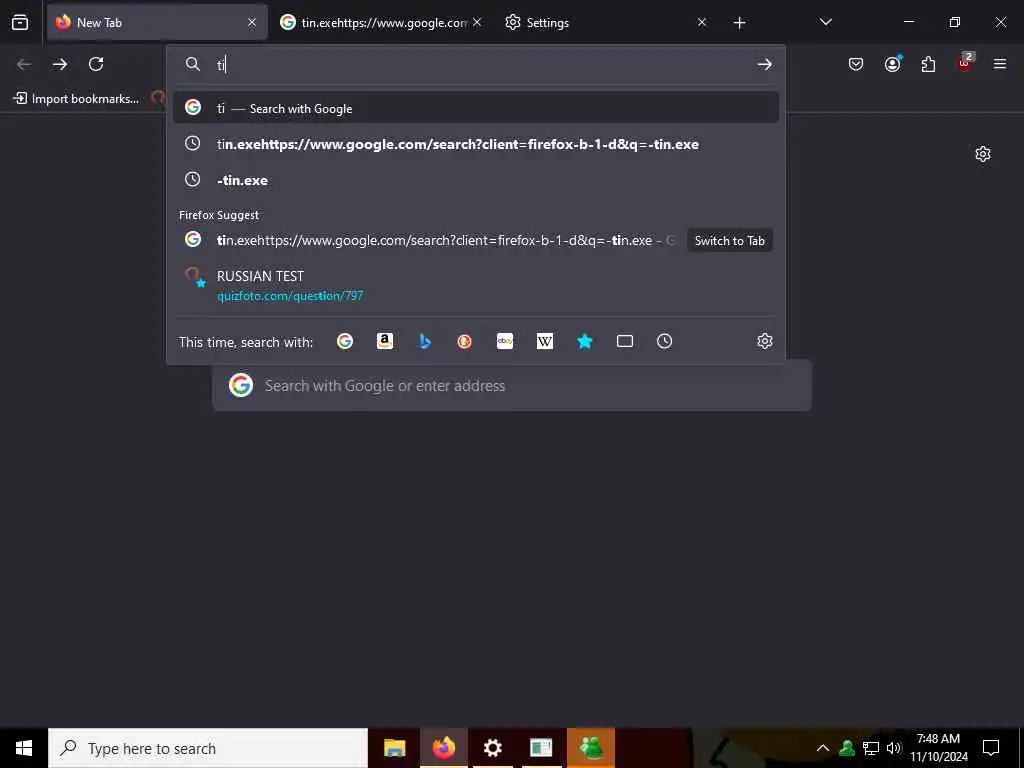Select 'ti — Search with Google' suggestion
1024x768 pixels.
(476, 108)
